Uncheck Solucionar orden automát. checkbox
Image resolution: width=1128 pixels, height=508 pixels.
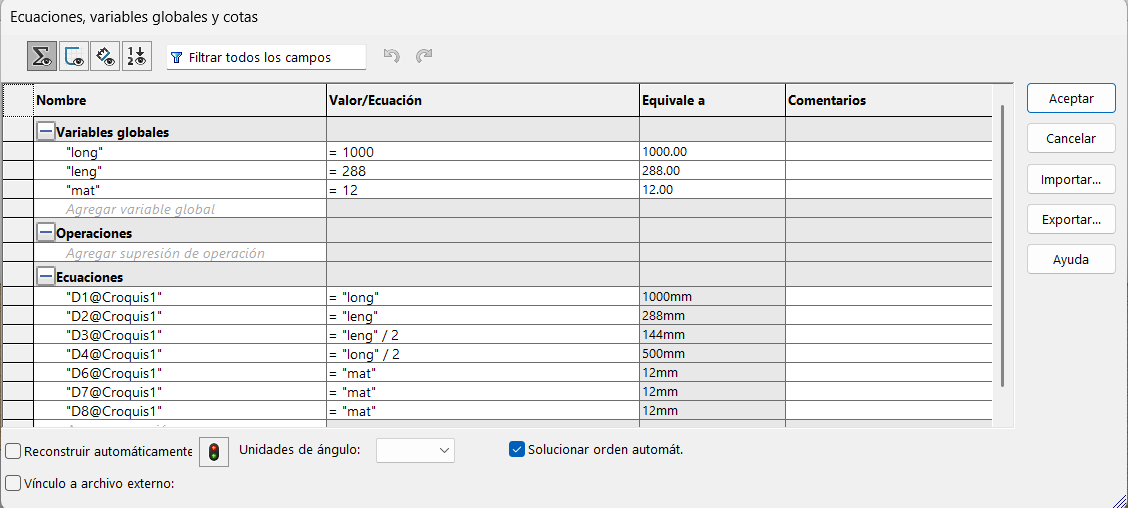(517, 449)
